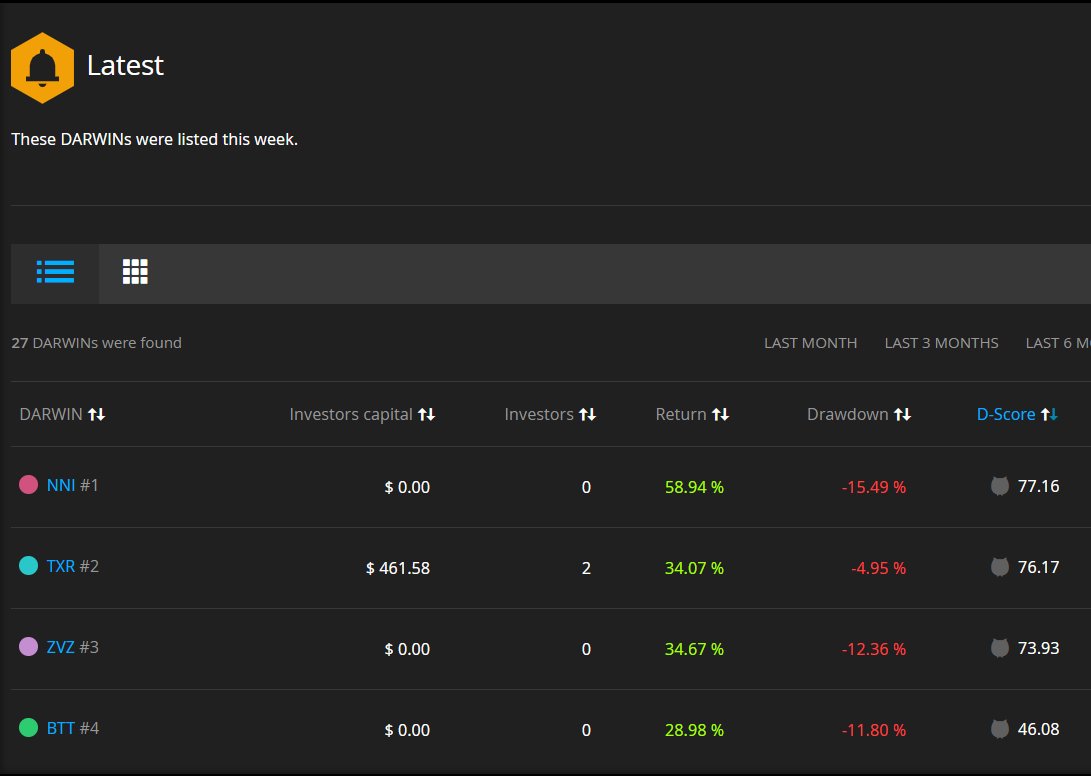Select the LAST 3 MONTHS period tab
The width and height of the screenshot is (1091, 776).
coord(941,343)
